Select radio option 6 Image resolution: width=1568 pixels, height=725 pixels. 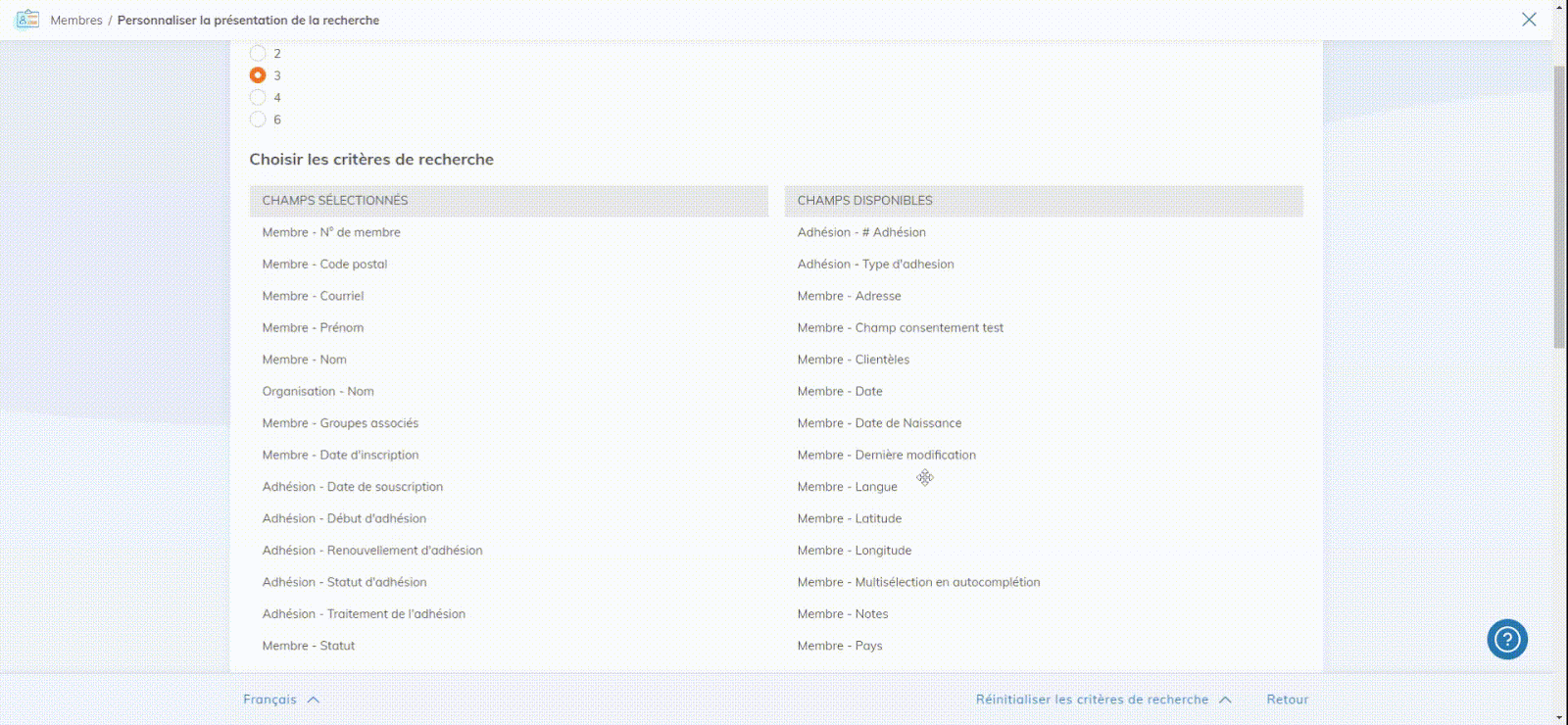coord(258,120)
